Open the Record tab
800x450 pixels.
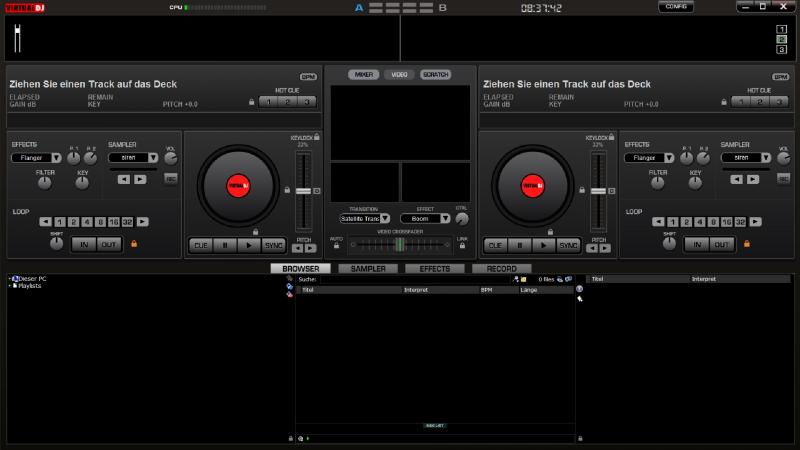pos(502,268)
